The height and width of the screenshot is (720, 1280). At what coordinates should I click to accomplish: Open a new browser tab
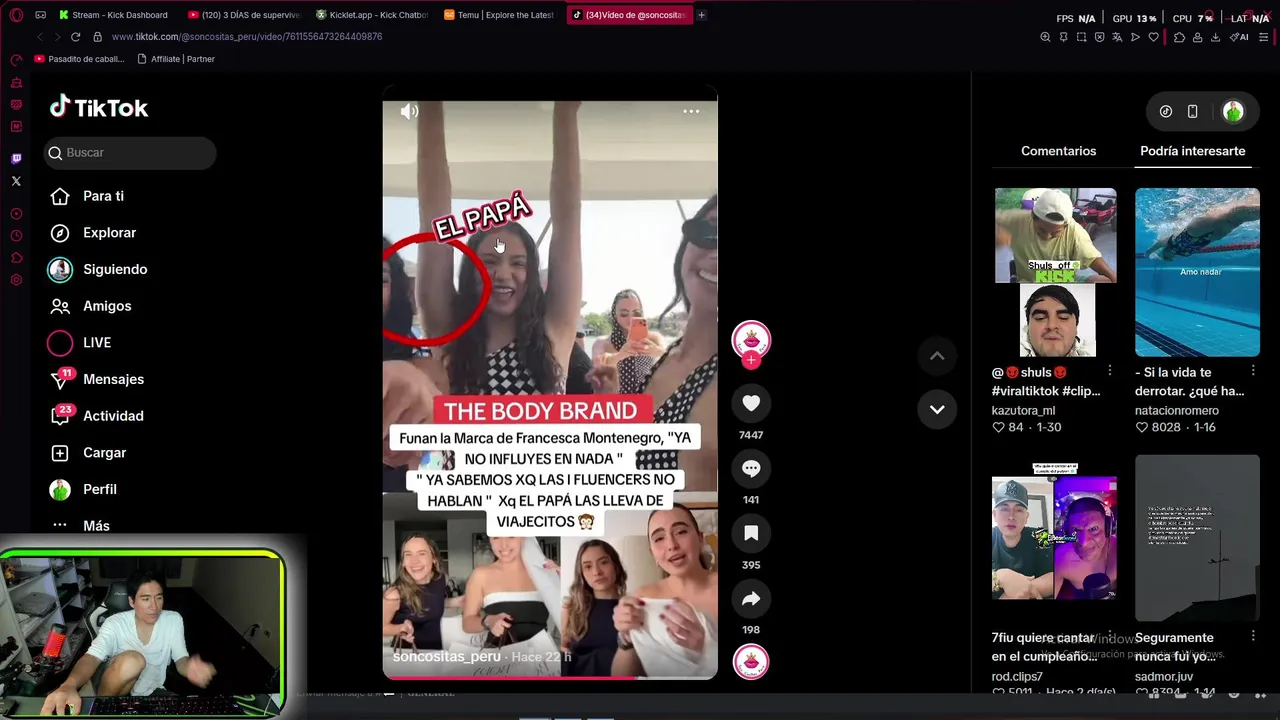coord(701,15)
